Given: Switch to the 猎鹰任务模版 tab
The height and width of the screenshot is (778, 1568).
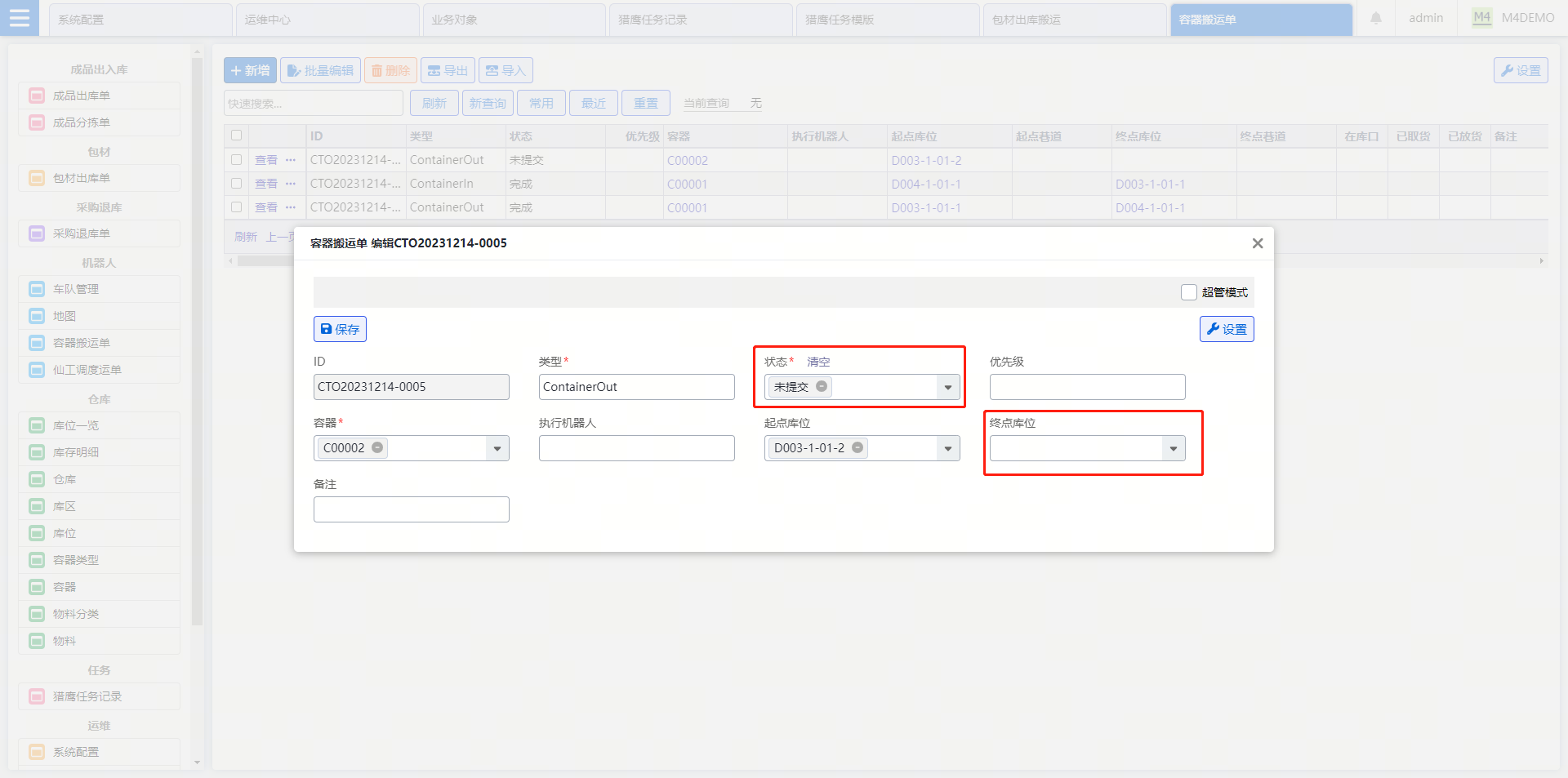Looking at the screenshot, I should click(889, 20).
